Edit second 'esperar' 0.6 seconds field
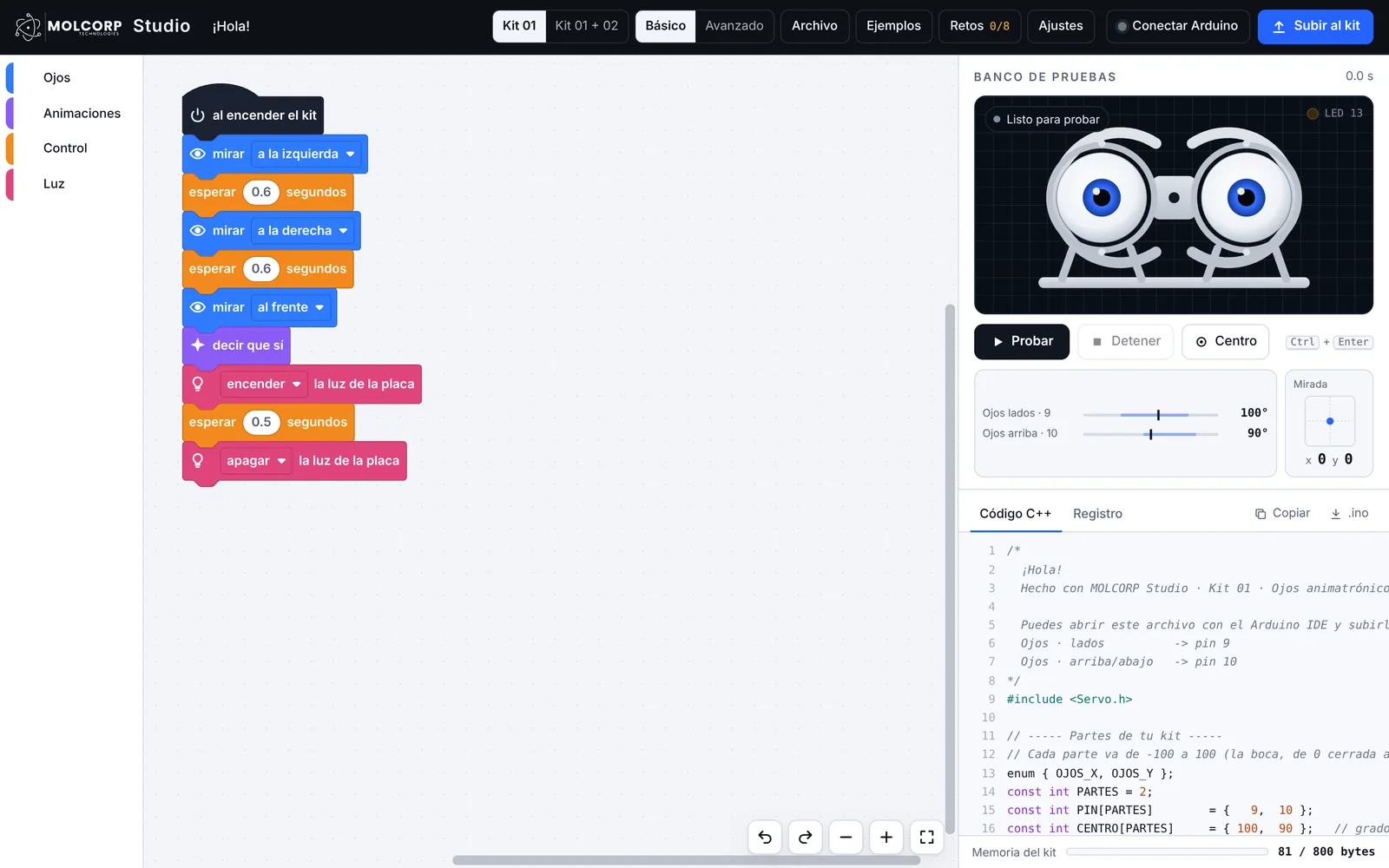The image size is (1389, 868). pos(261,269)
